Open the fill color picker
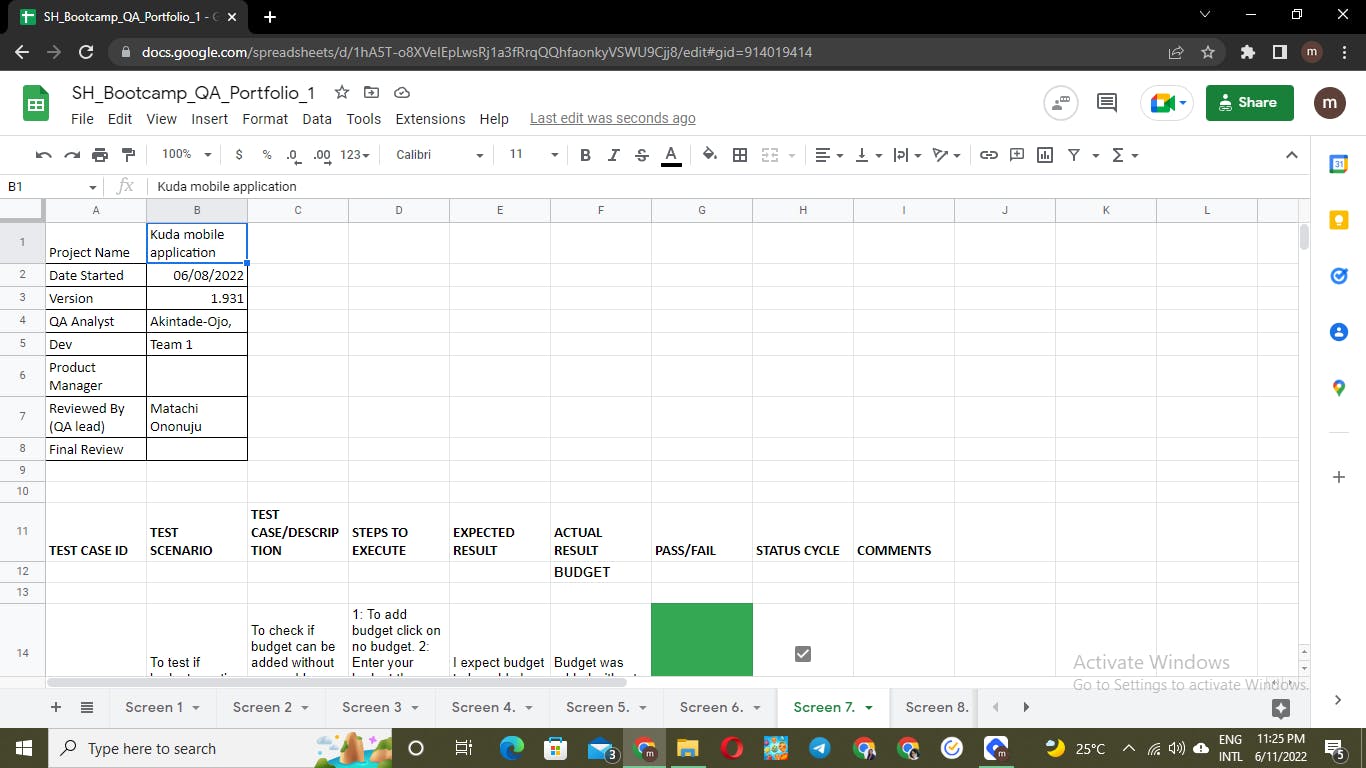The width and height of the screenshot is (1366, 768). pos(710,155)
